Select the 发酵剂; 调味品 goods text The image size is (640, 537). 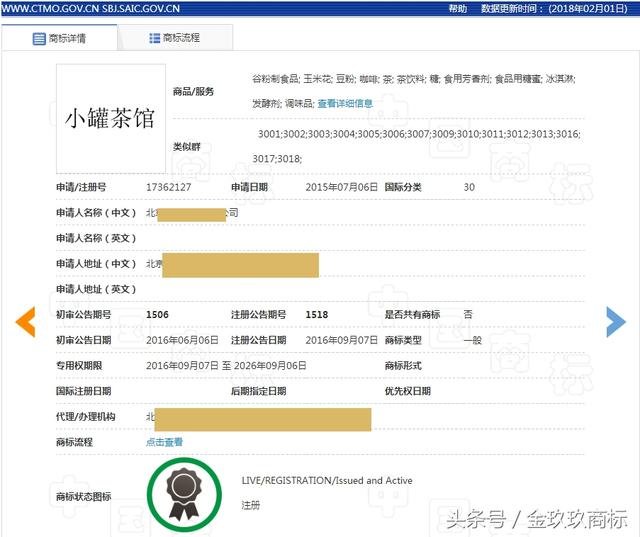point(283,104)
